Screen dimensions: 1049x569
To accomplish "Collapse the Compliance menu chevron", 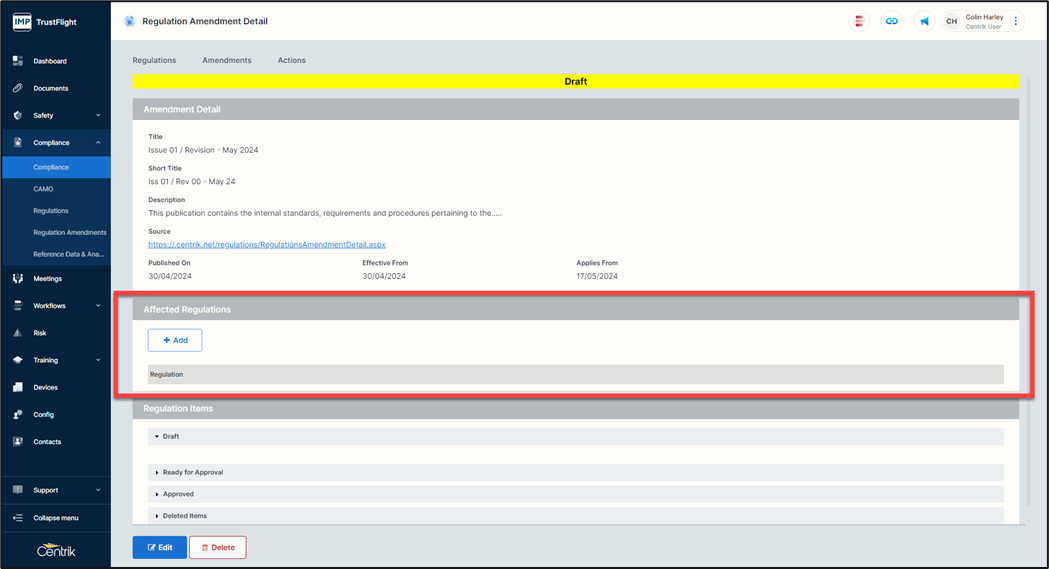I will (98, 142).
